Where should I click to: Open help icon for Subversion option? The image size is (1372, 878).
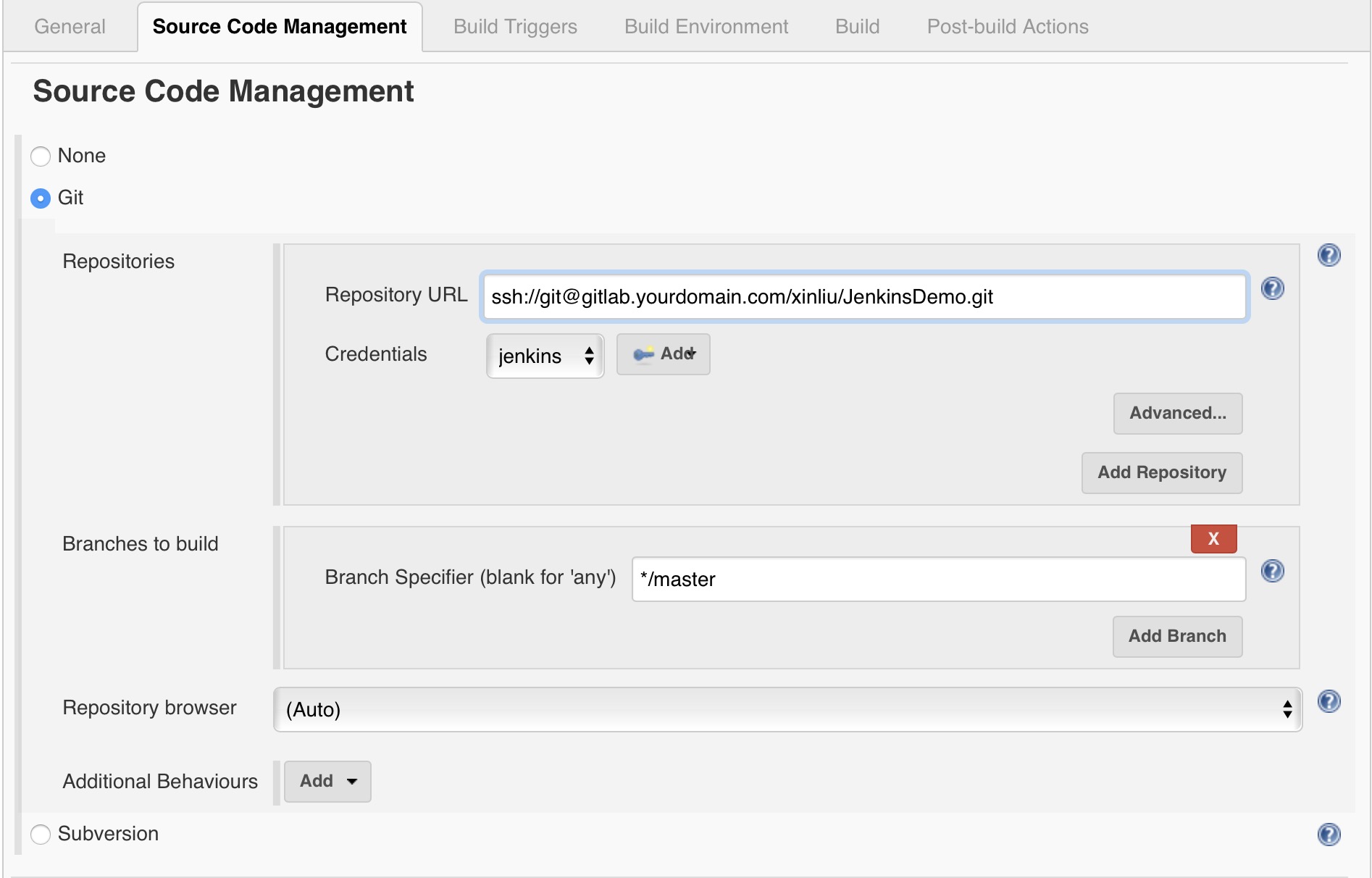1329,835
